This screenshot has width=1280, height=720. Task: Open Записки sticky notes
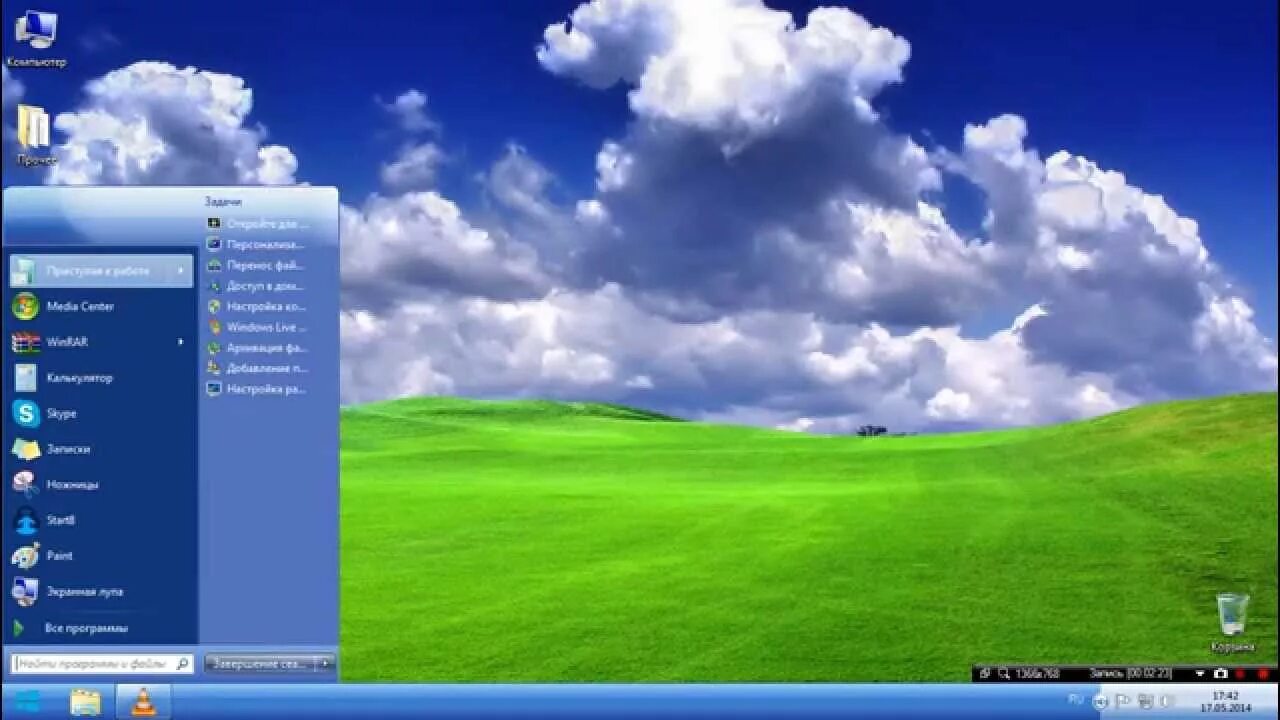tap(100, 449)
